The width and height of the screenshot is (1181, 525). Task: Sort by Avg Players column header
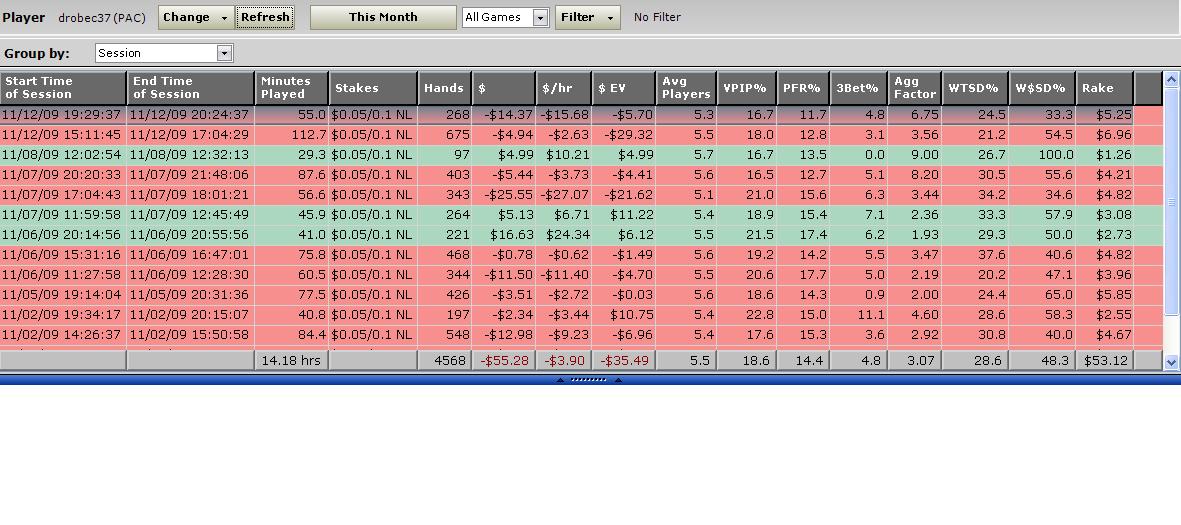pyautogui.click(x=686, y=88)
